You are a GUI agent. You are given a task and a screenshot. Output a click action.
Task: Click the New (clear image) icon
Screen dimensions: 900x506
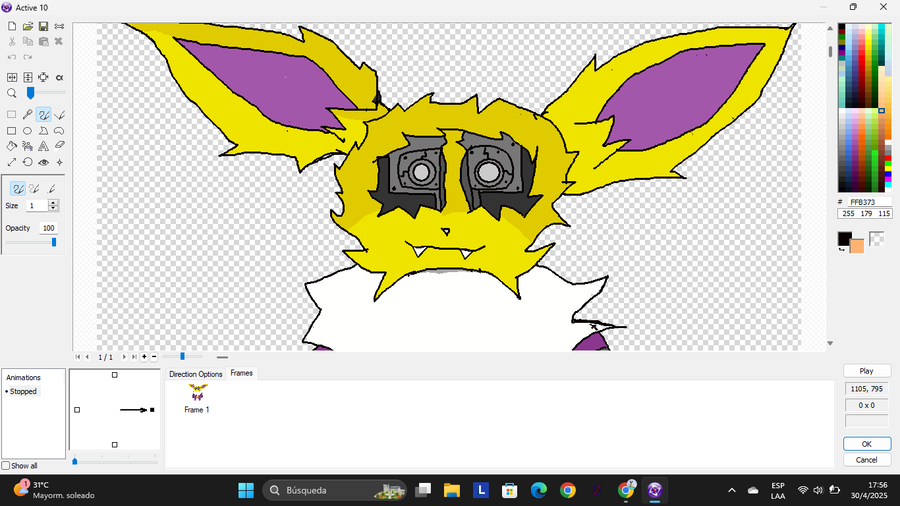pos(11,26)
